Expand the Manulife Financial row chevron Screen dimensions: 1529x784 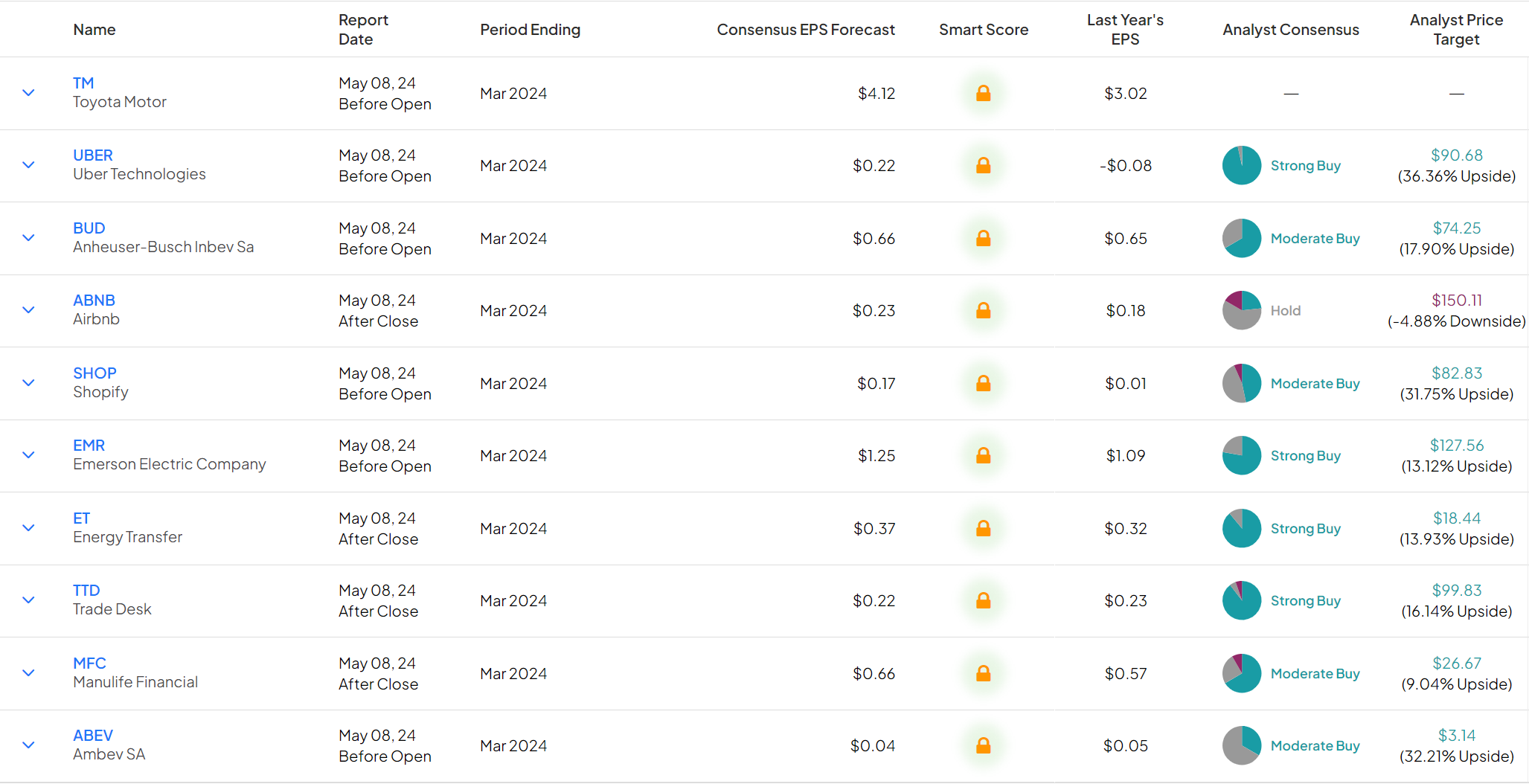28,673
